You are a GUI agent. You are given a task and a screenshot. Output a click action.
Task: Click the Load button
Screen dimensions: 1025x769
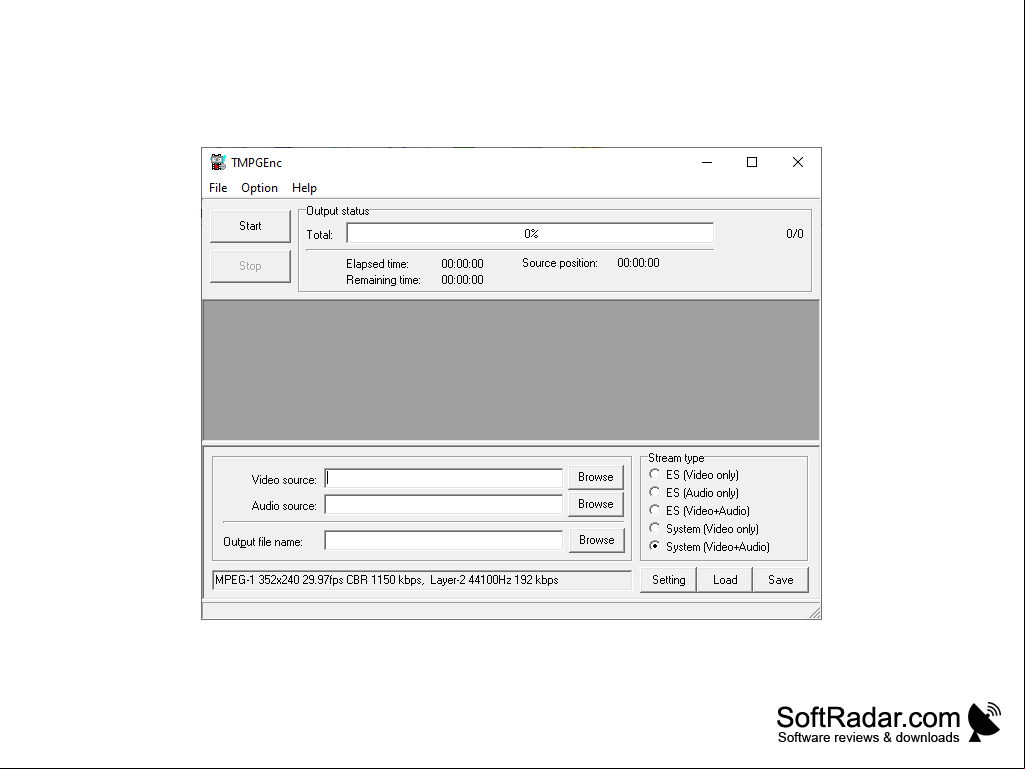[725, 580]
